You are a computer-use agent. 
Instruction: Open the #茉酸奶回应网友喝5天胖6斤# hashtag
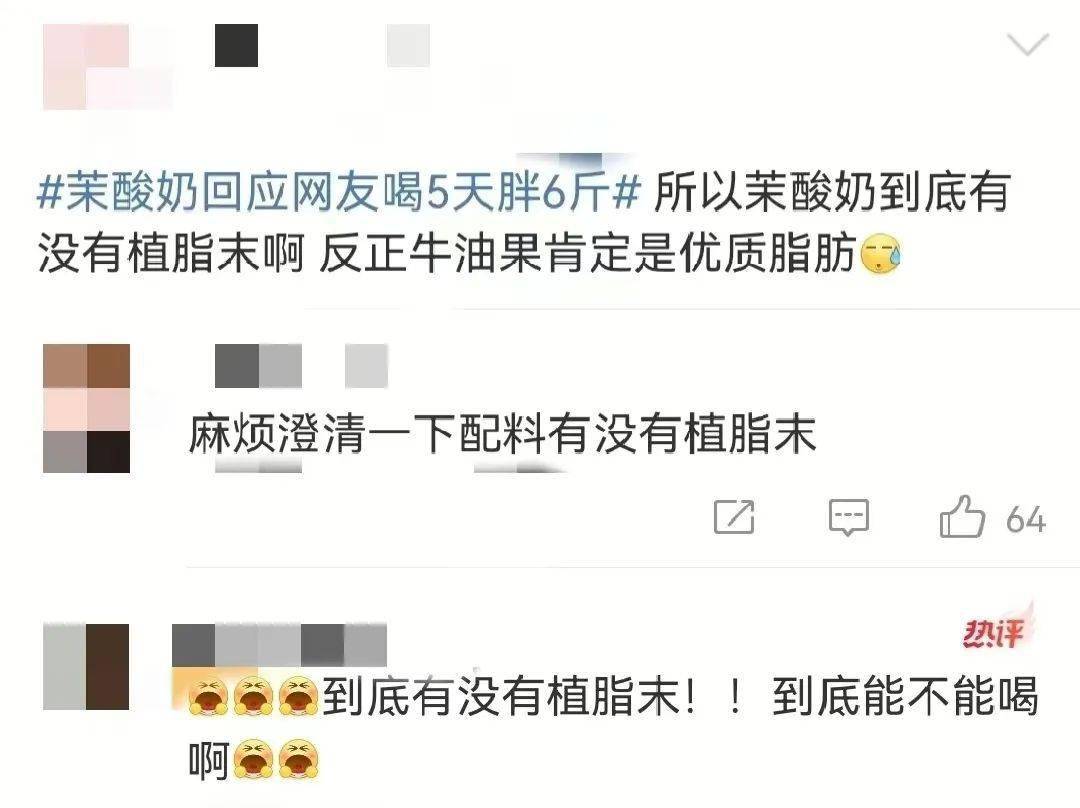(339, 191)
